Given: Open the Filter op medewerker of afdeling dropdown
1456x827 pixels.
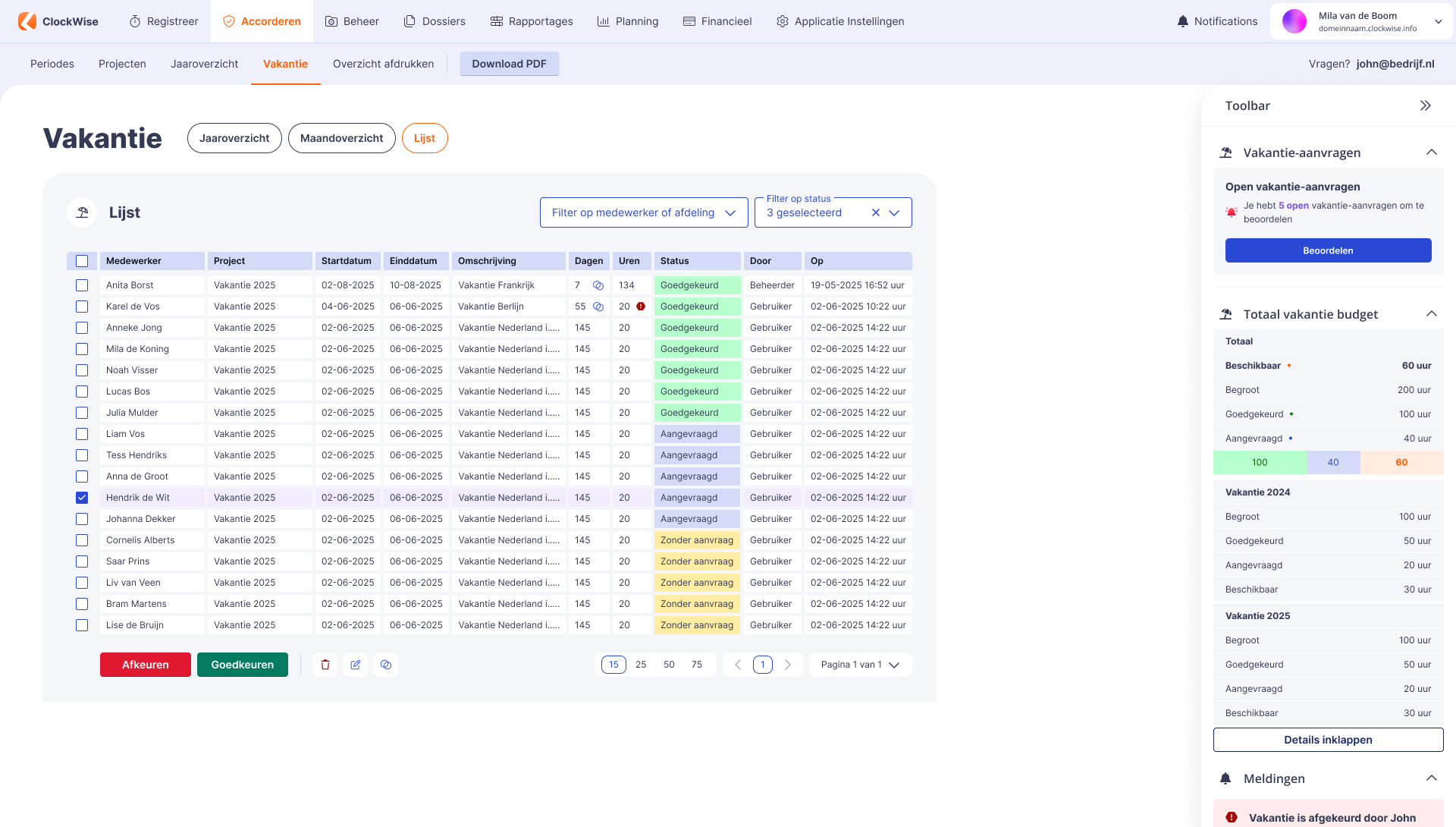Looking at the screenshot, I should pyautogui.click(x=644, y=212).
